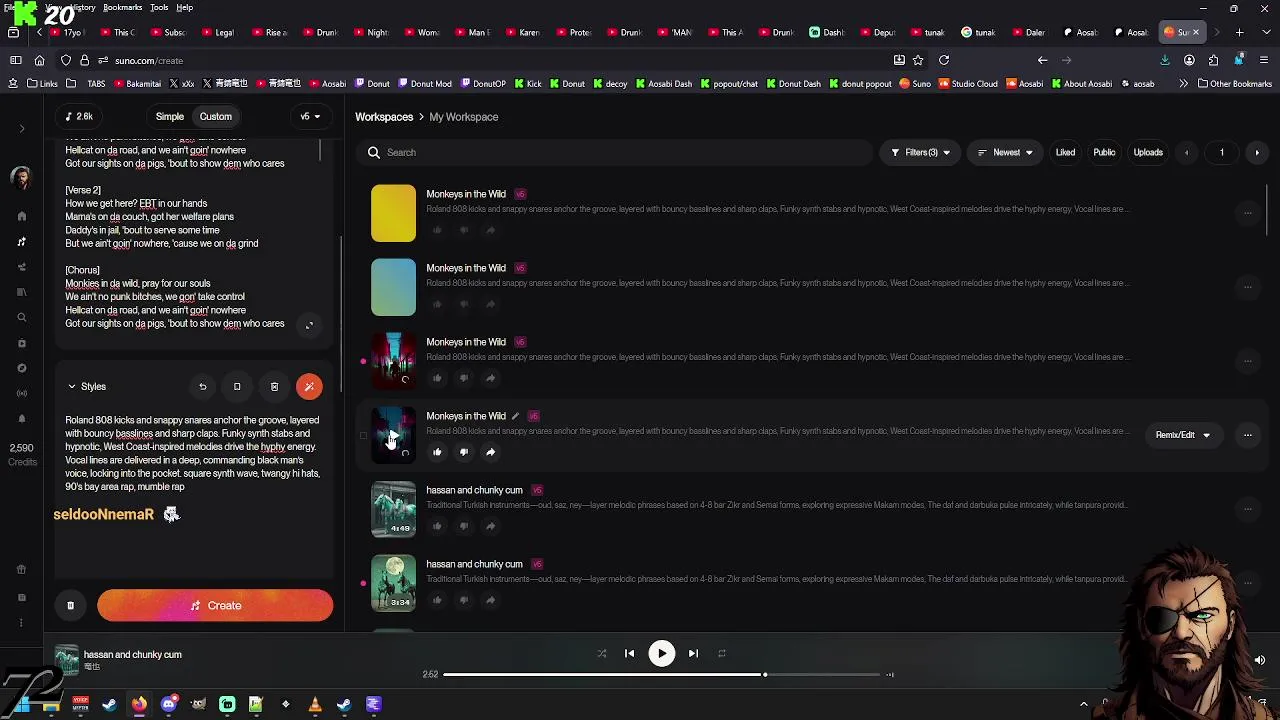This screenshot has height=720, width=1280.
Task: Open the v6 model version dropdown
Action: [x=310, y=117]
